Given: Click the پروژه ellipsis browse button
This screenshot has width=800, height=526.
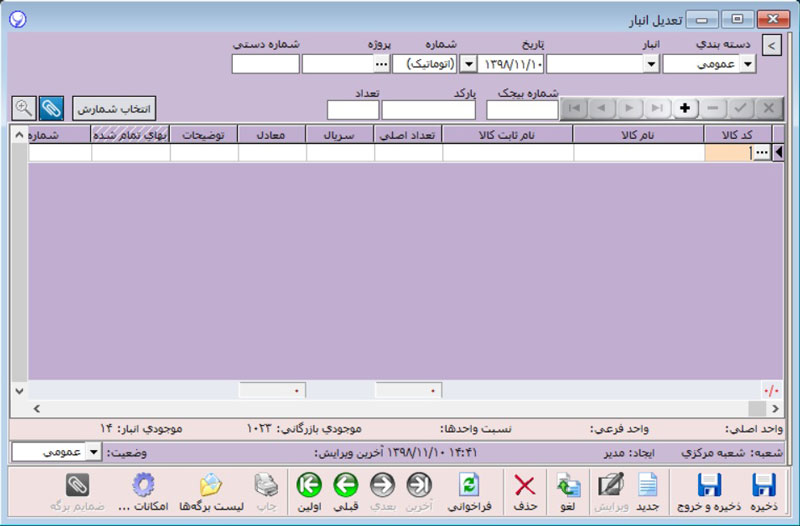Looking at the screenshot, I should 380,64.
